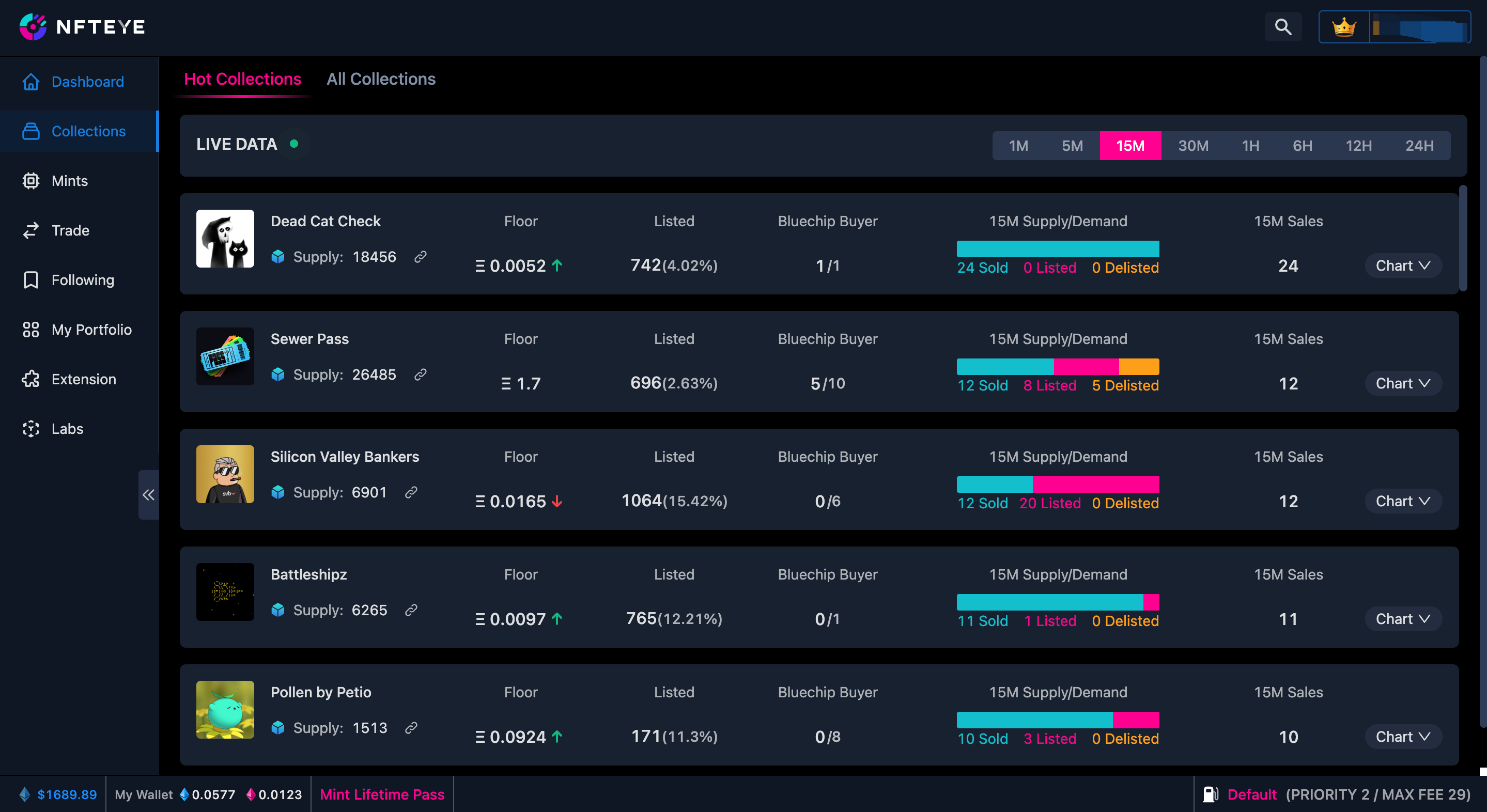Viewport: 1487px width, 812px height.
Task: Click the gold crown icon
Action: (1344, 26)
